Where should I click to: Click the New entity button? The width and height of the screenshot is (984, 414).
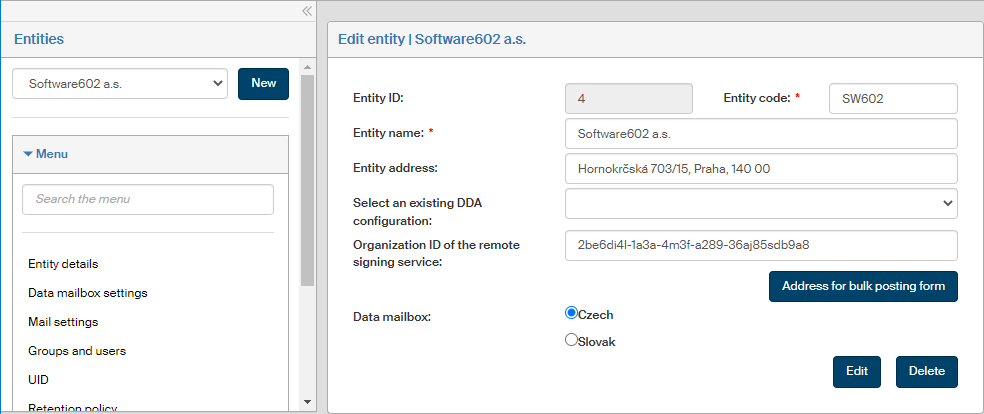point(263,84)
